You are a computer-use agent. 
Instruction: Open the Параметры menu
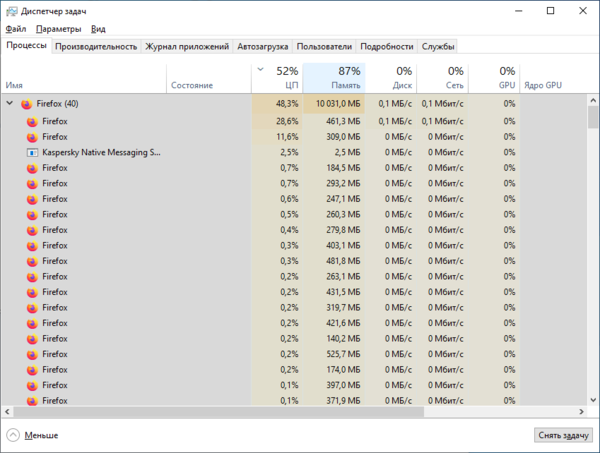59,29
